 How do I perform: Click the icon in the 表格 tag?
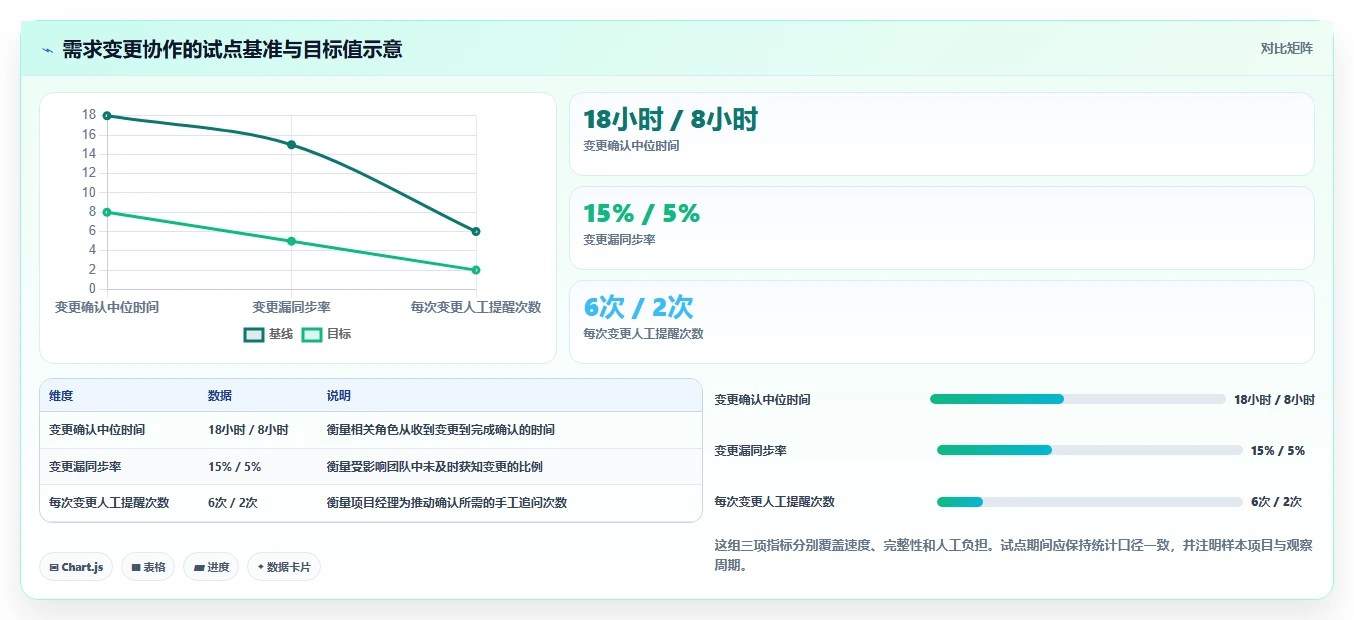136,567
